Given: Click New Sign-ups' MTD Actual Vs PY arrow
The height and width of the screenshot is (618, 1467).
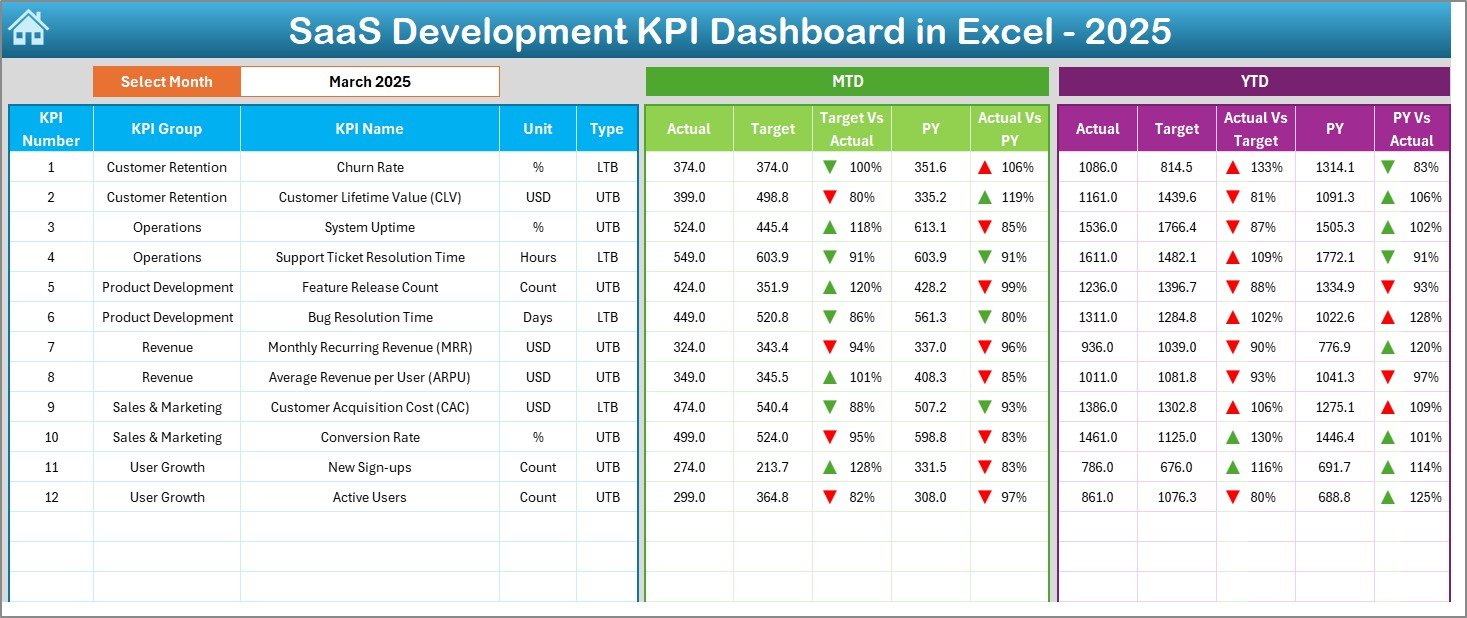Looking at the screenshot, I should point(985,468).
